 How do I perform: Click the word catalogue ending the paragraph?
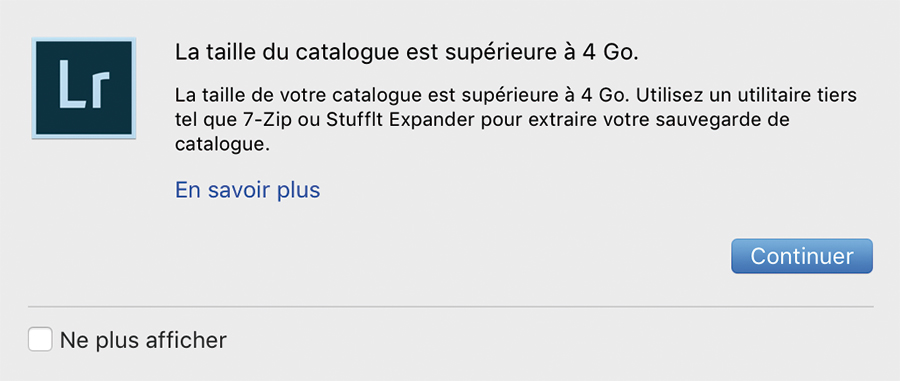click(222, 145)
